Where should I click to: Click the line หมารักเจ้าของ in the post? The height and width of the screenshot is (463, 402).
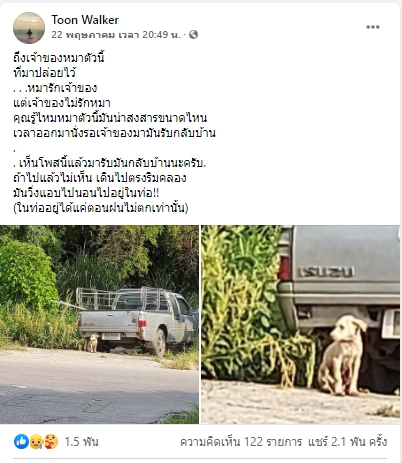[x=61, y=88]
